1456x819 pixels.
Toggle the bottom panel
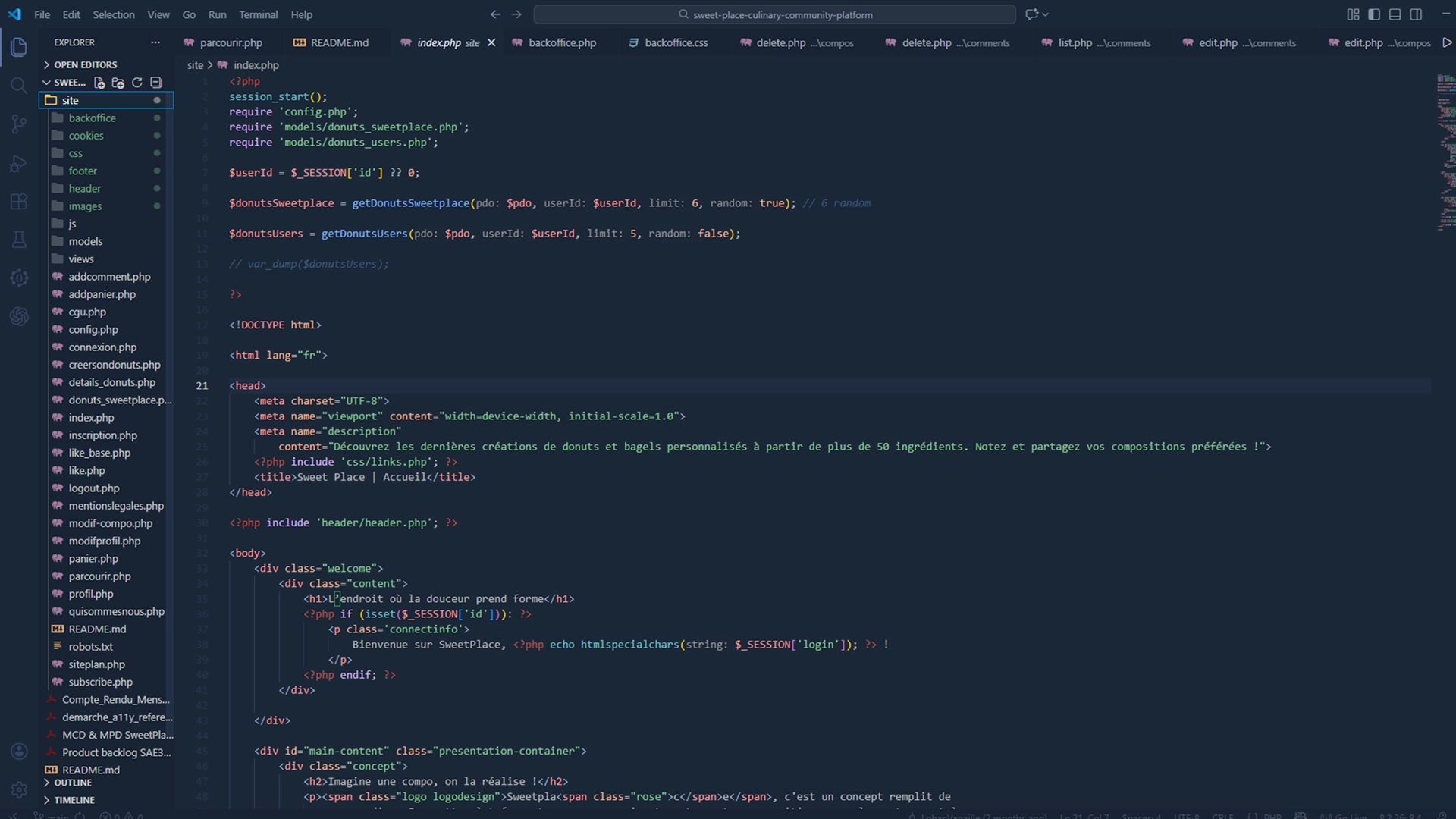pos(1395,14)
